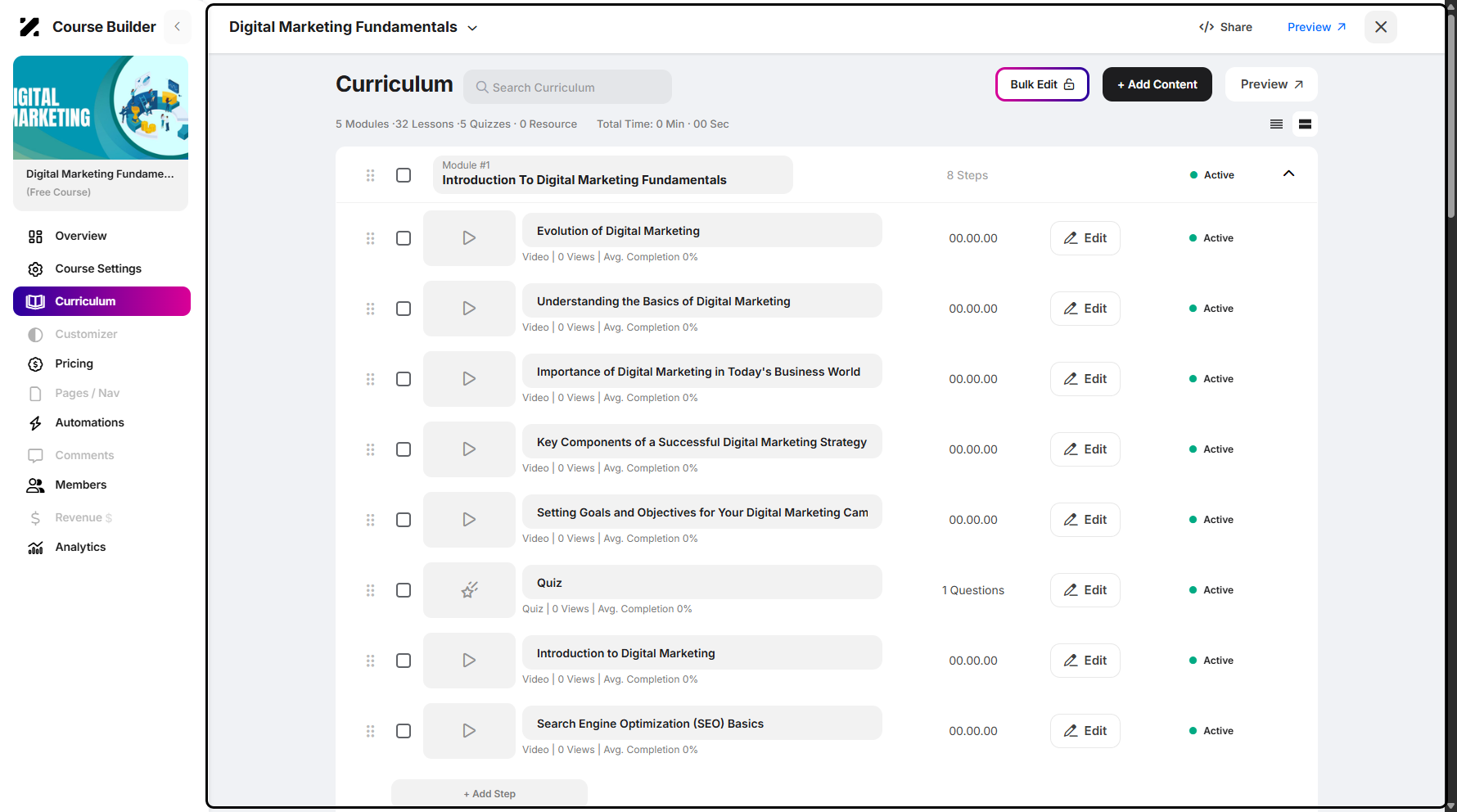Click the drag handle for Module #1

click(x=371, y=175)
